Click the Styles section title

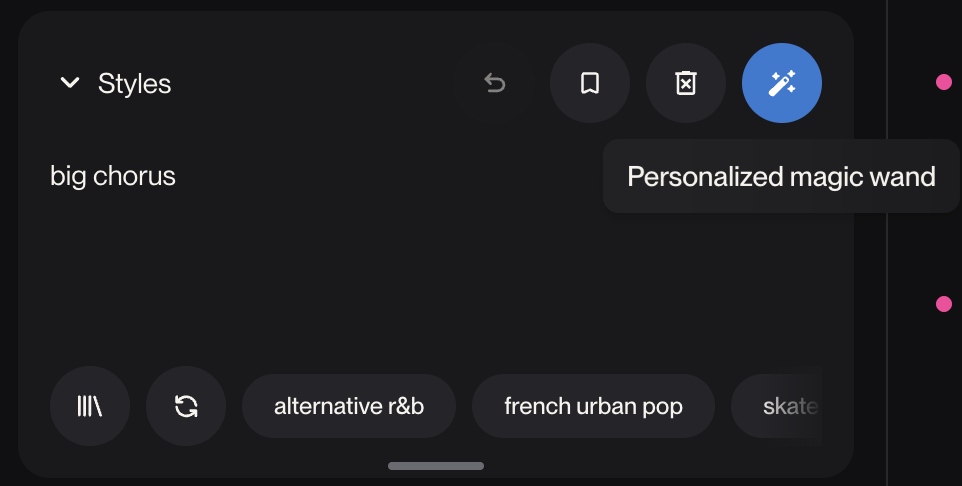pos(134,84)
